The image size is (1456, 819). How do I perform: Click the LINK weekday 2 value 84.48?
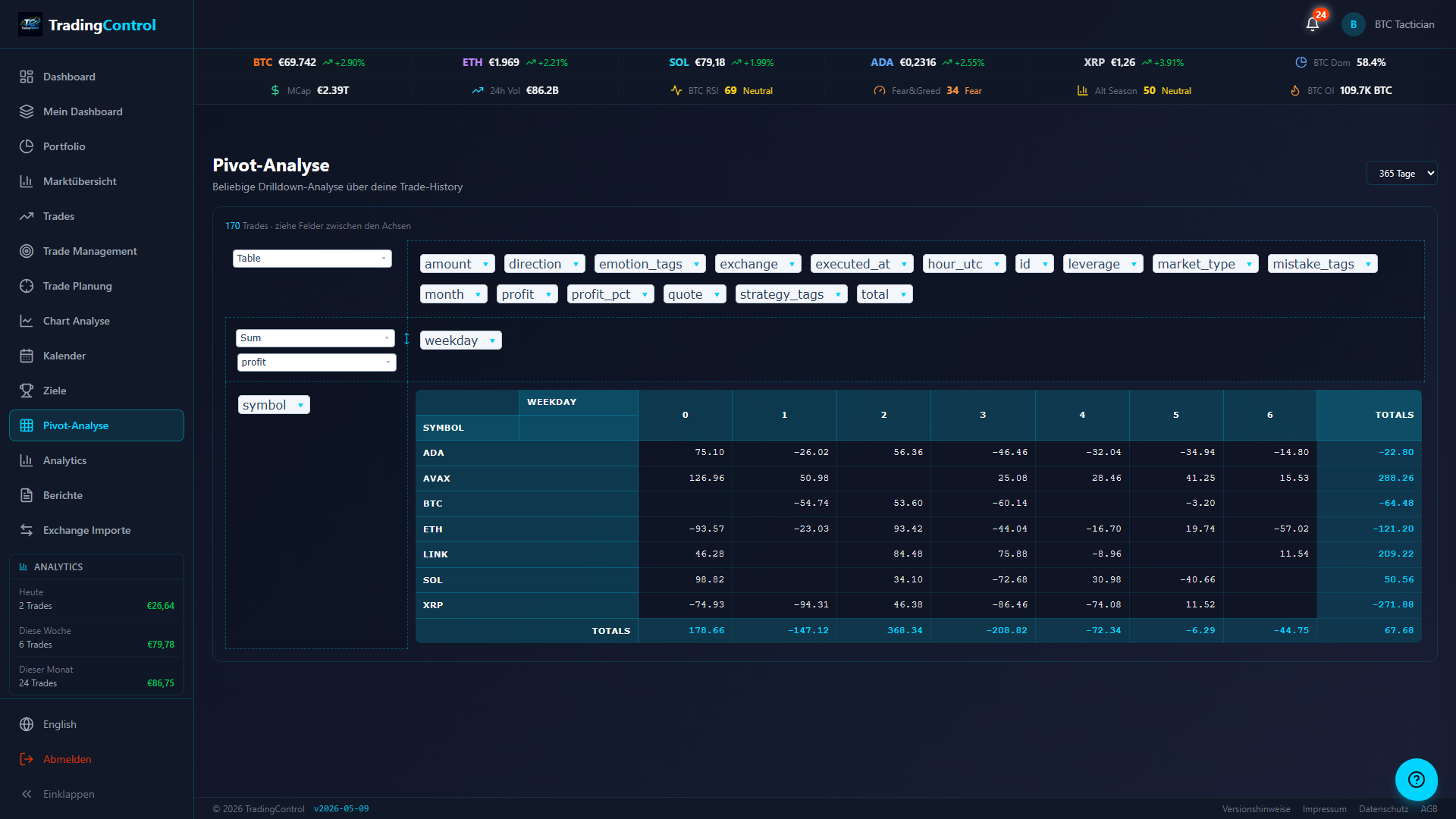[x=908, y=554]
